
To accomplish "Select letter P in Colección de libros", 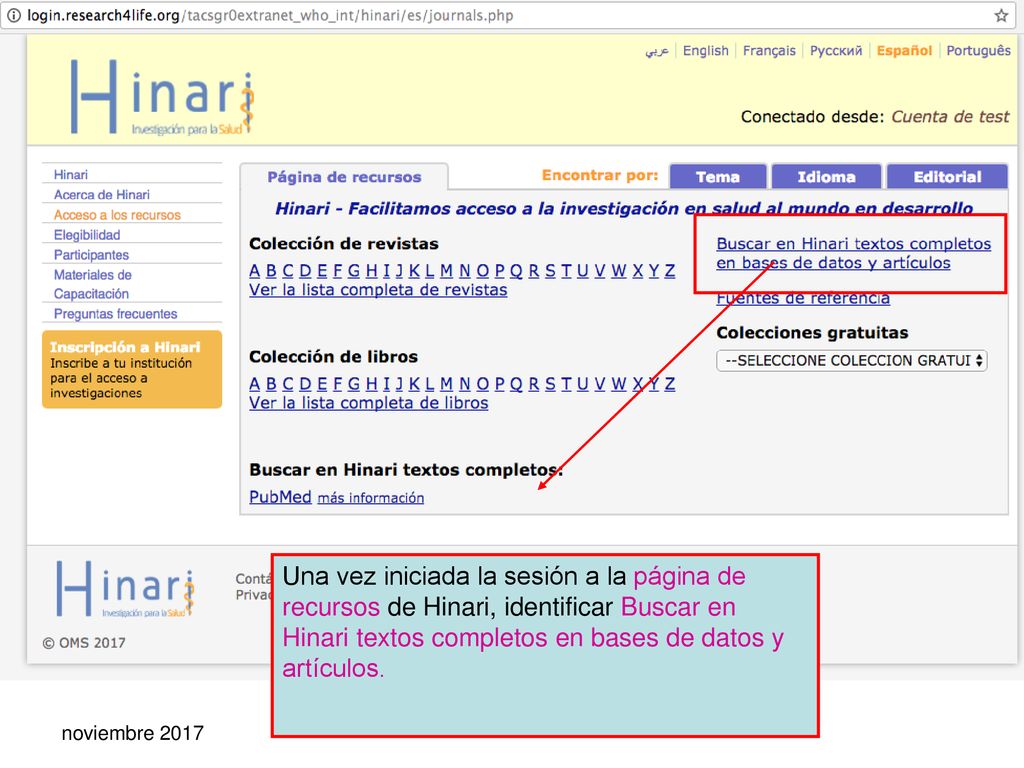I will pyautogui.click(x=500, y=384).
